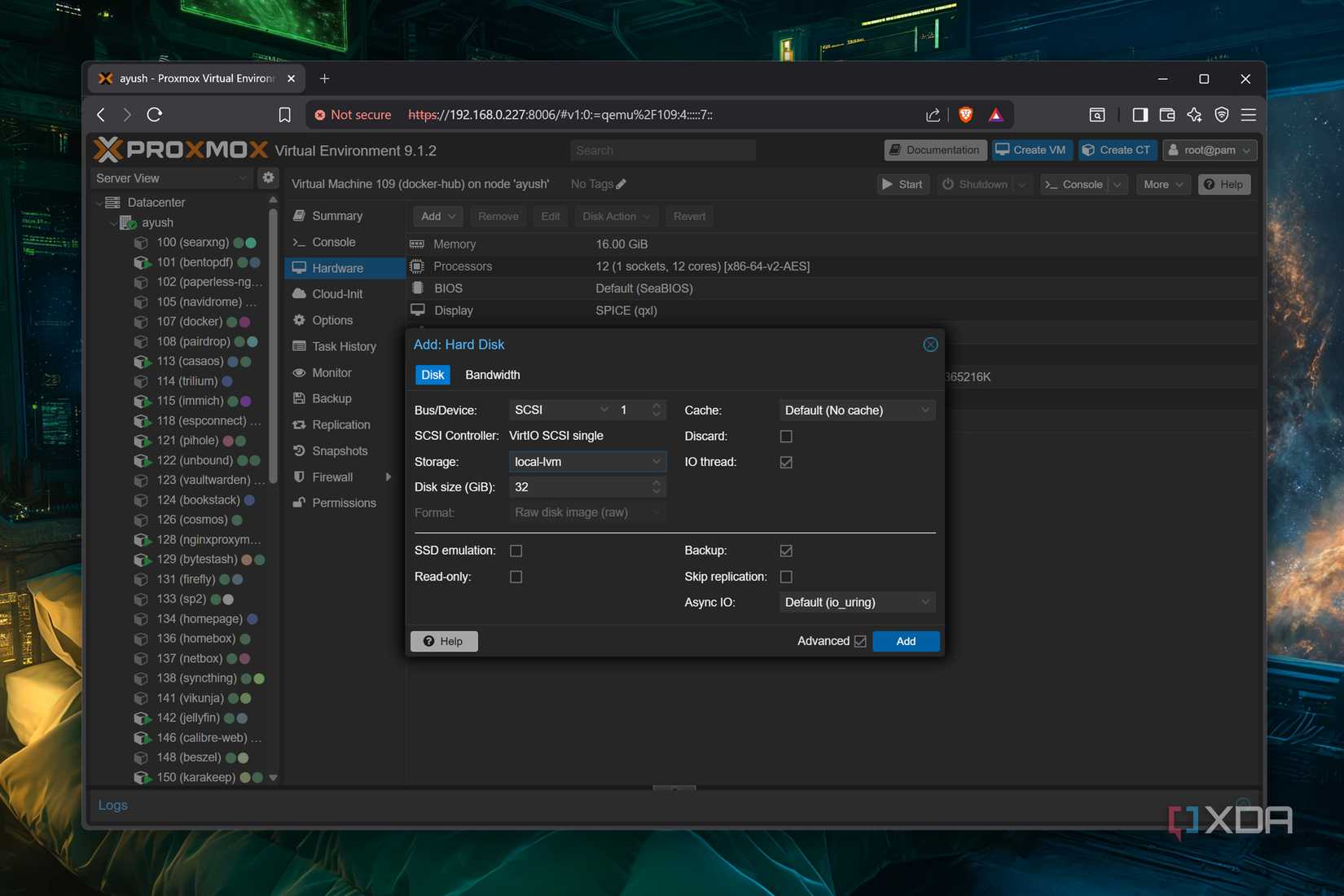Viewport: 1344px width, 896px height.
Task: Open the page search icon in toolbar
Action: (x=1097, y=115)
